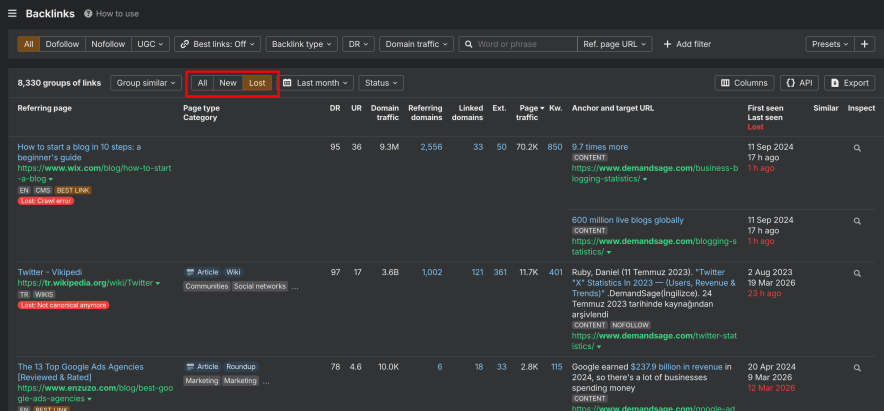The image size is (884, 411).
Task: Open the hamburger menu icon
Action: pyautogui.click(x=11, y=14)
